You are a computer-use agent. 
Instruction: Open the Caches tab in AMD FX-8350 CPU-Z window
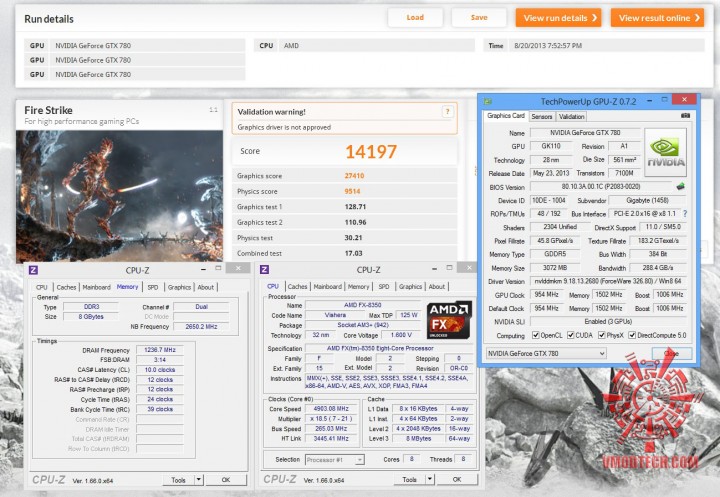[298, 287]
